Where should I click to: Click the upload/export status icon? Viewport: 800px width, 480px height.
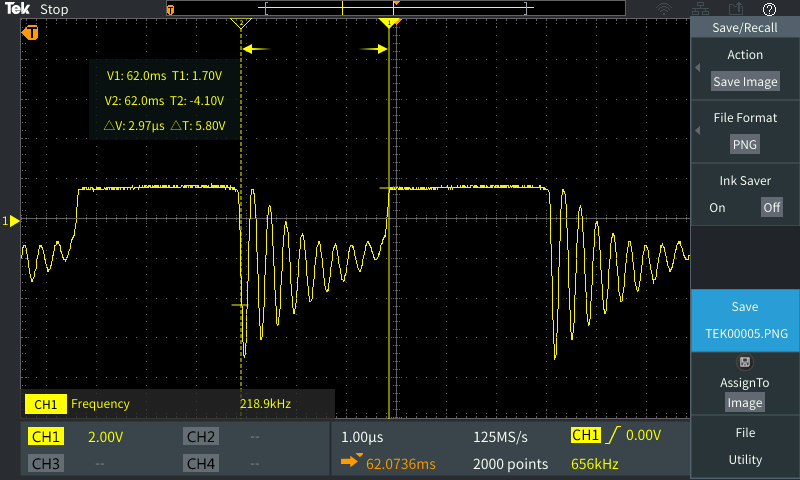[736, 9]
